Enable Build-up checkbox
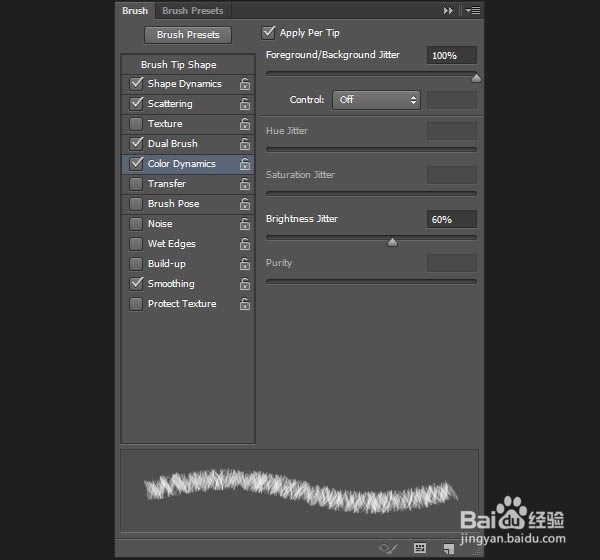The image size is (600, 560). tap(136, 264)
